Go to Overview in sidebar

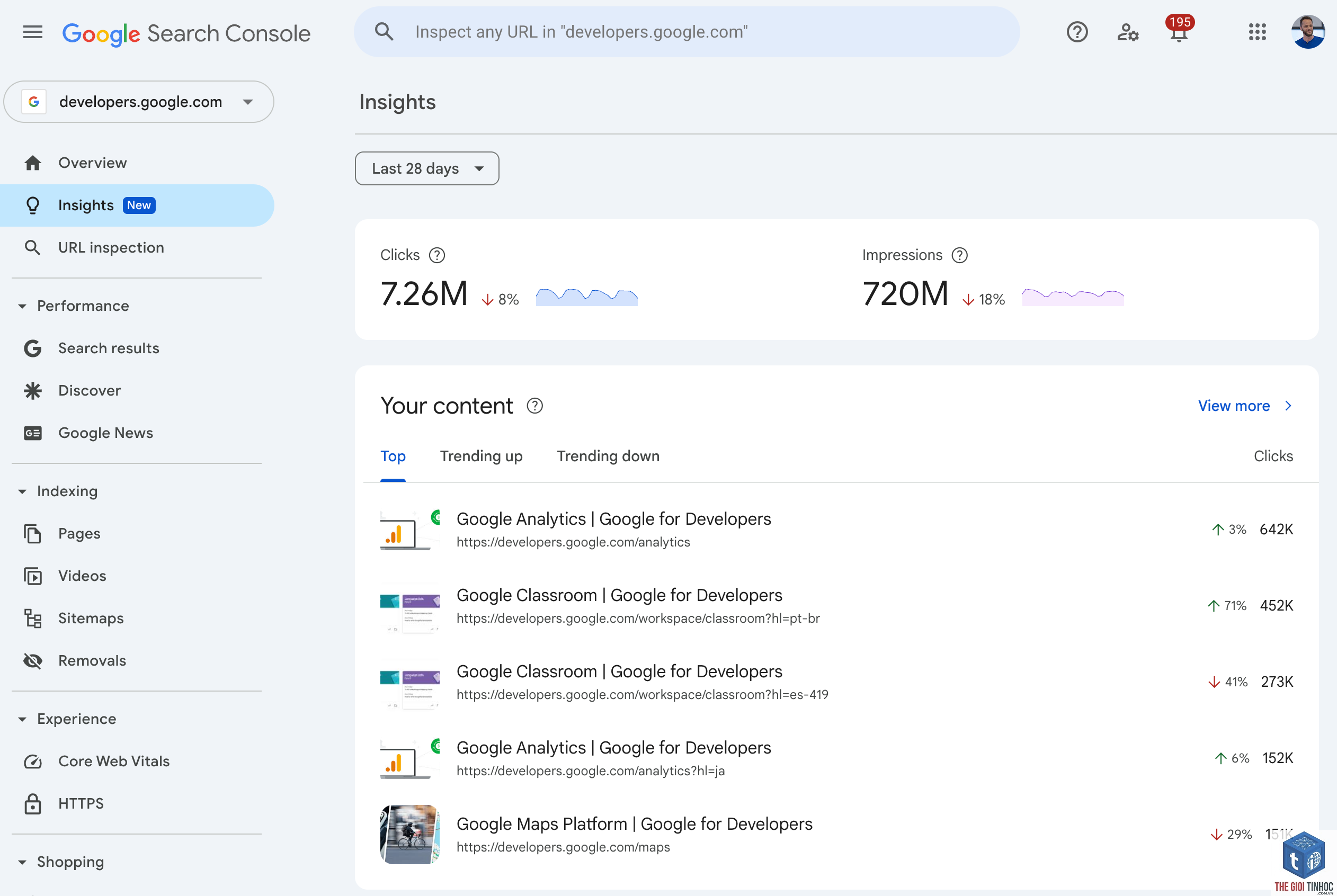pos(137,163)
